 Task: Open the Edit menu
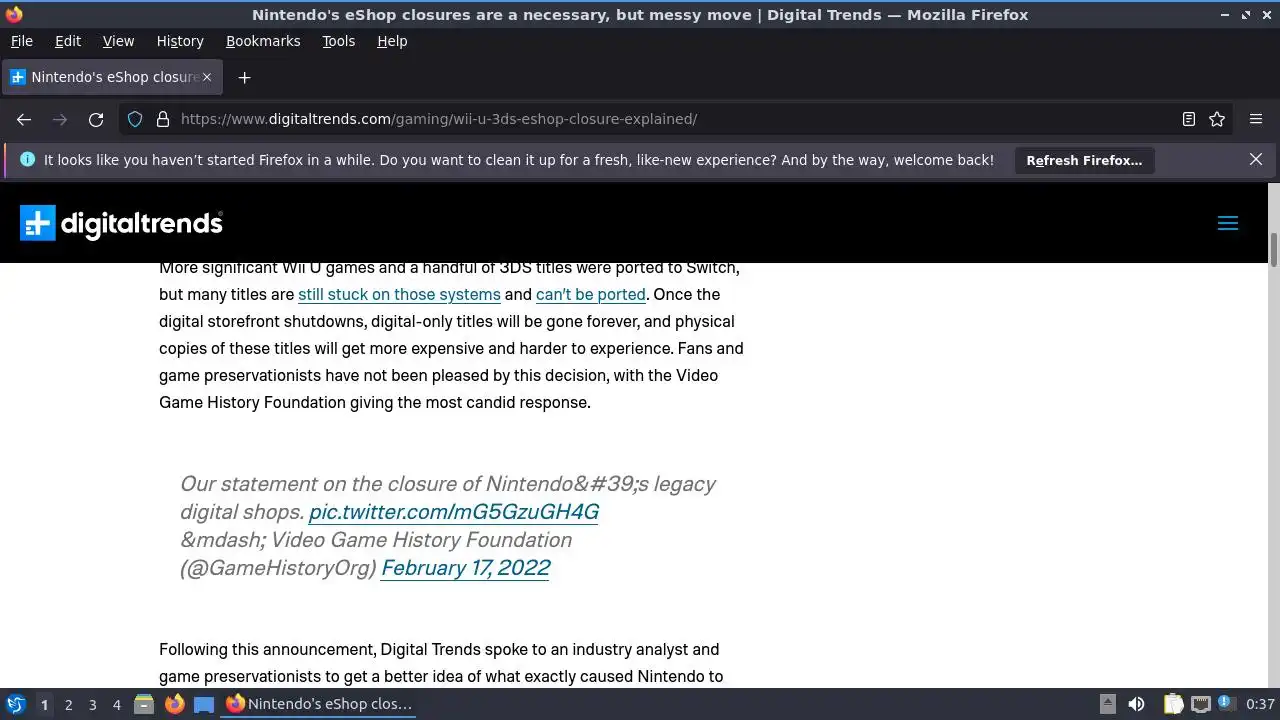pyautogui.click(x=68, y=41)
